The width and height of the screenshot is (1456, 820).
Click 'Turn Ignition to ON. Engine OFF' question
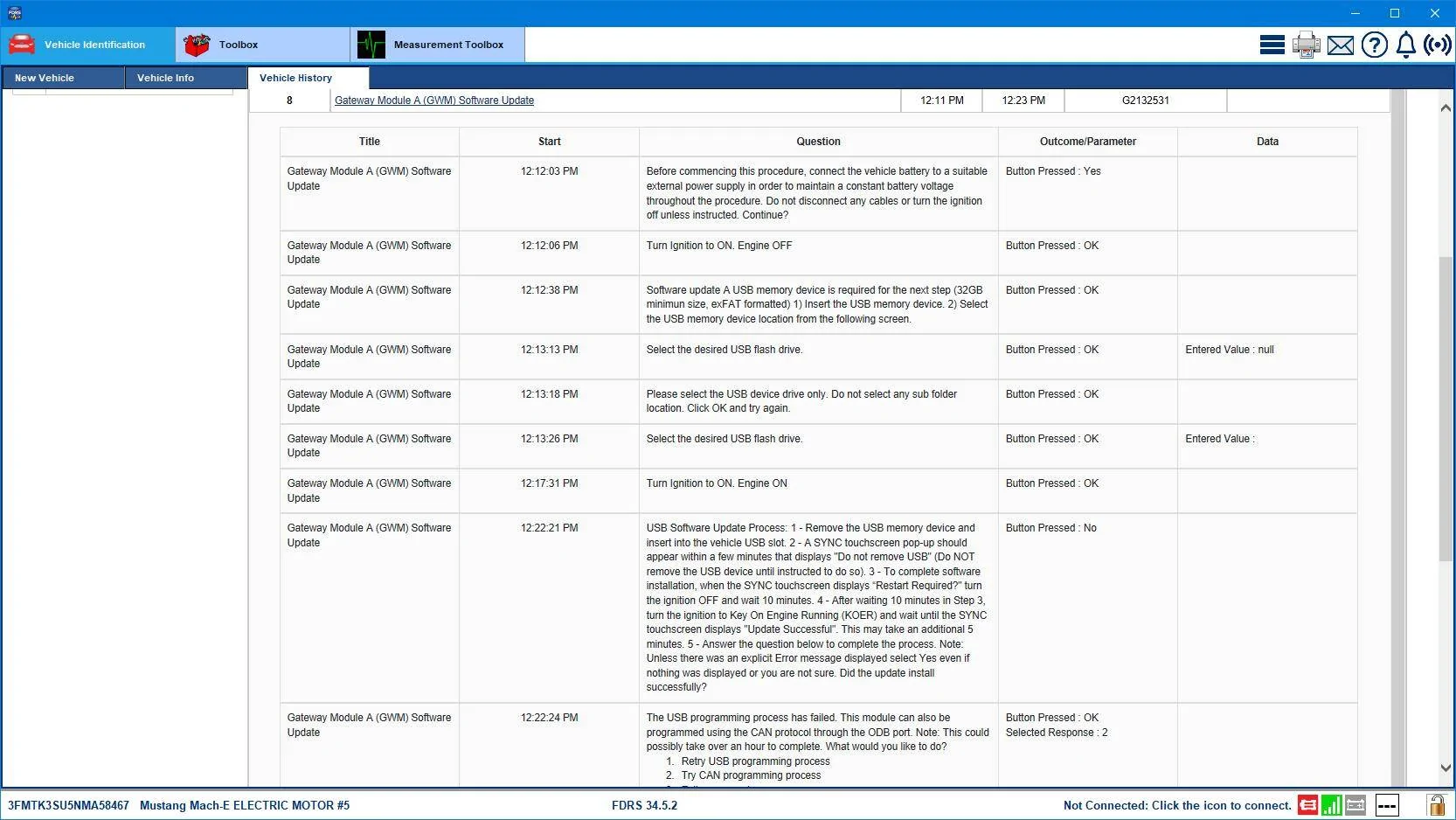pos(719,246)
